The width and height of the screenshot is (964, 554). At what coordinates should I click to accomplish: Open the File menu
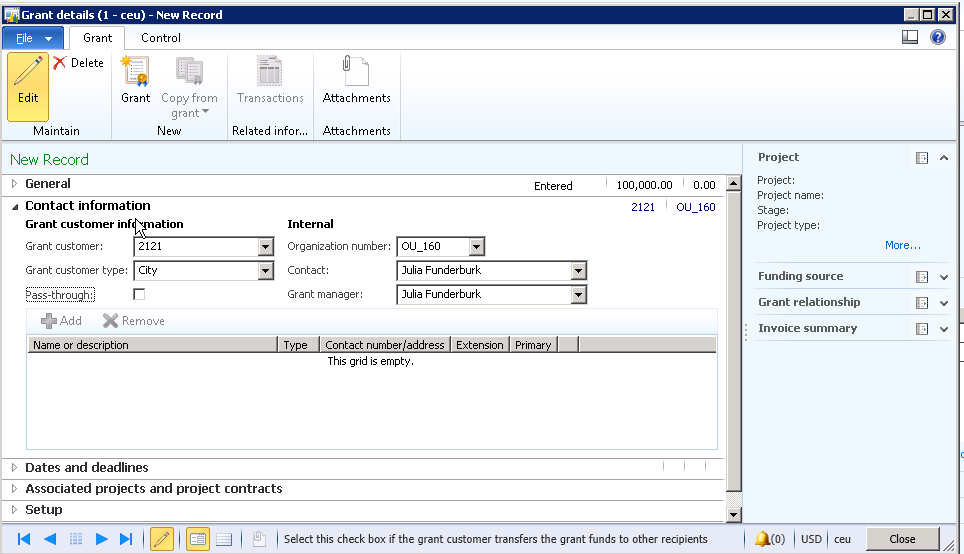[33, 38]
